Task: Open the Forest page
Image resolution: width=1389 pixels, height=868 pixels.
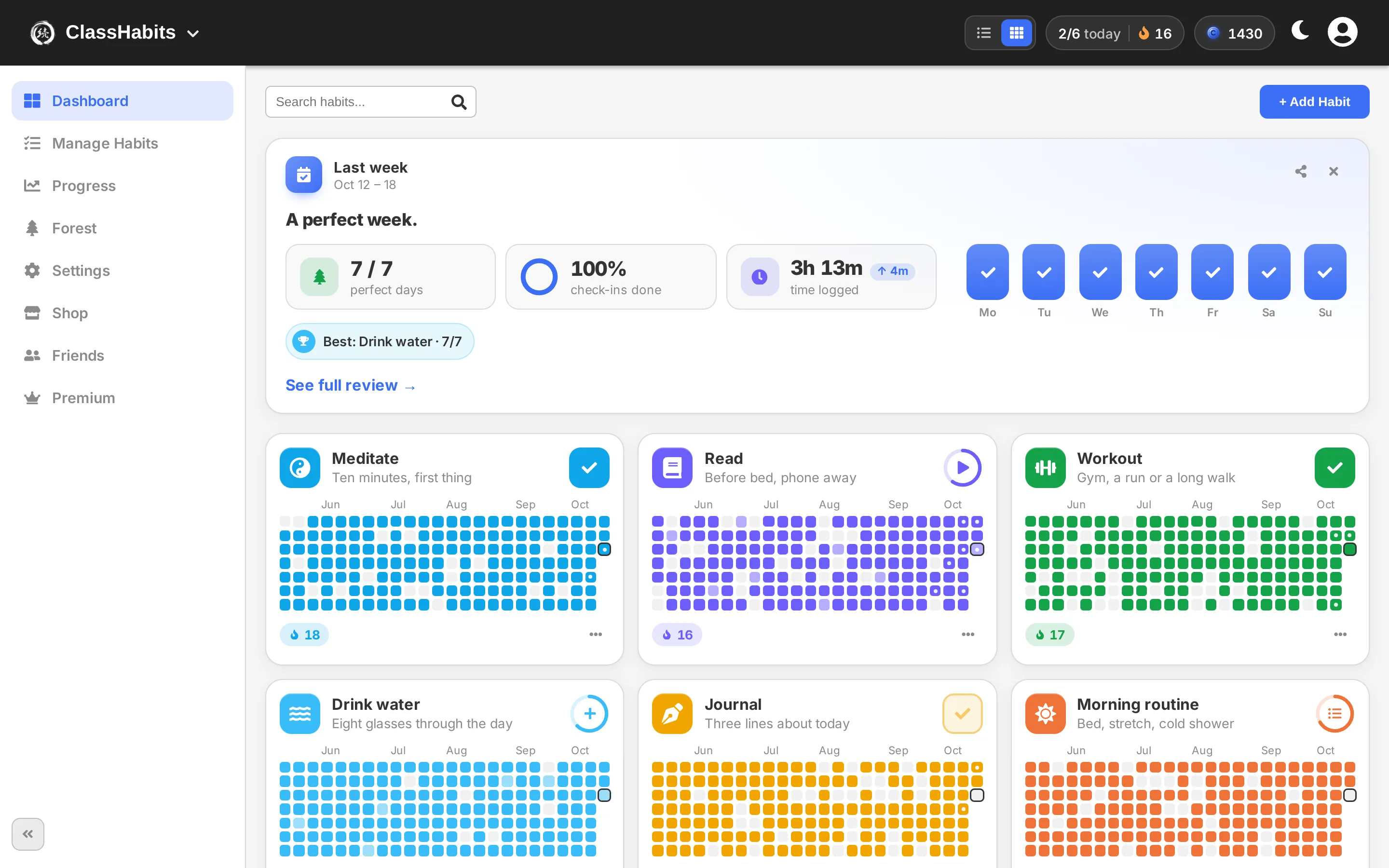Action: (122, 229)
